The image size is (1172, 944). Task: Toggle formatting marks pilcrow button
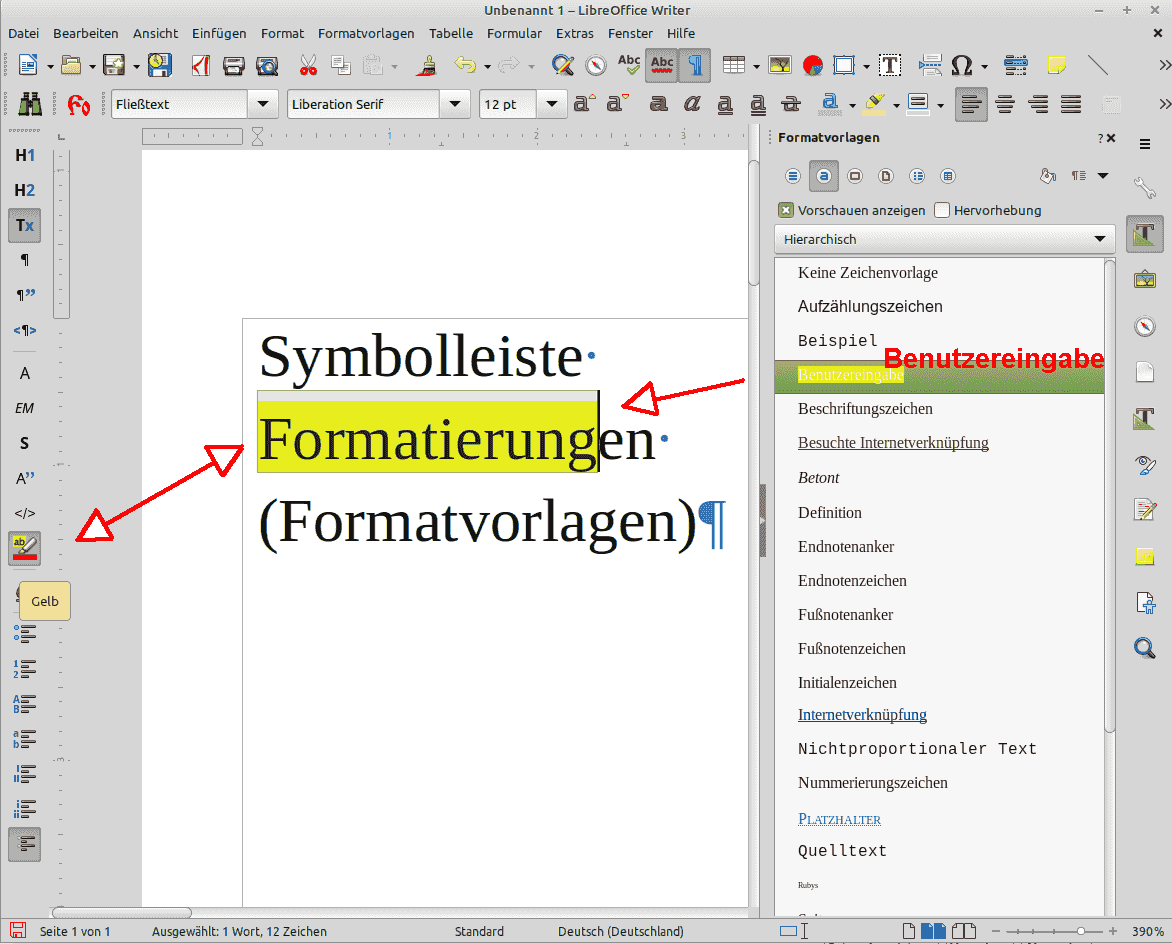[x=695, y=66]
